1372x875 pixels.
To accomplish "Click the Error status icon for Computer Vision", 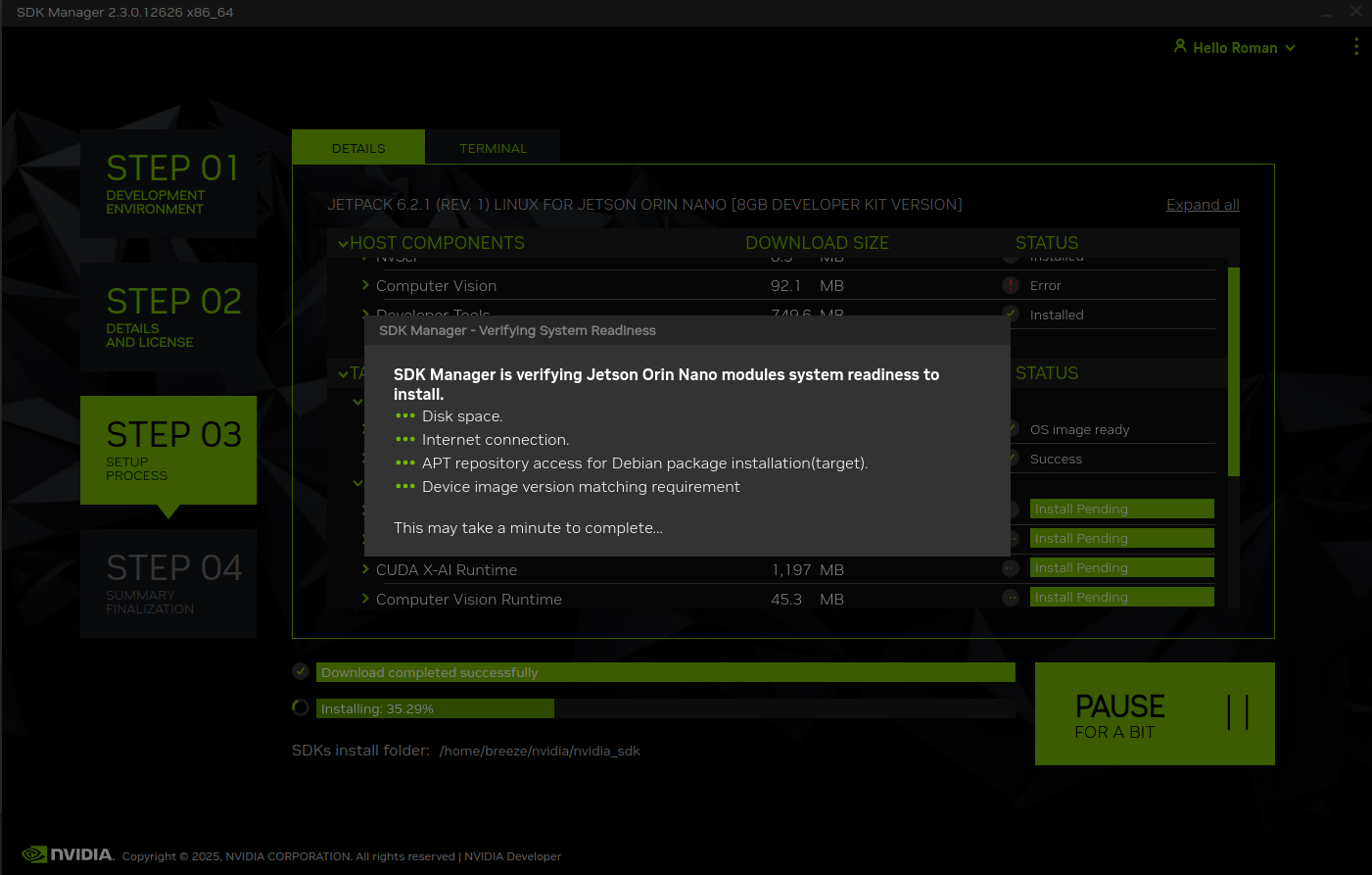I will [1011, 285].
